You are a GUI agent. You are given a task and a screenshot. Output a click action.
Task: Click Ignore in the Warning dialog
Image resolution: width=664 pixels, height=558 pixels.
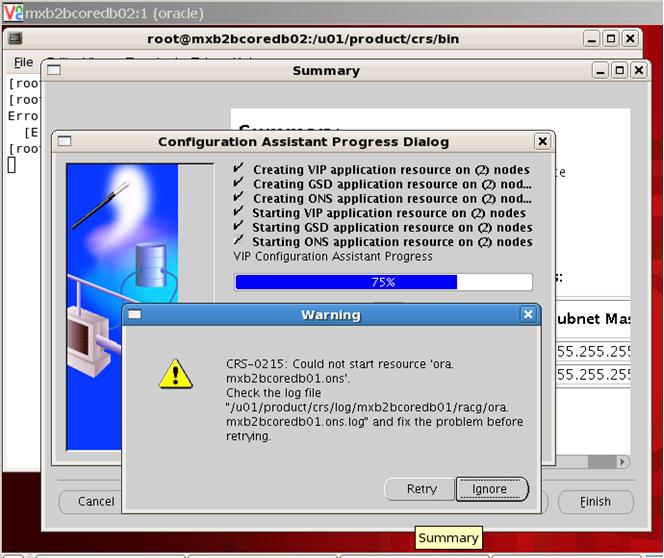[x=490, y=489]
